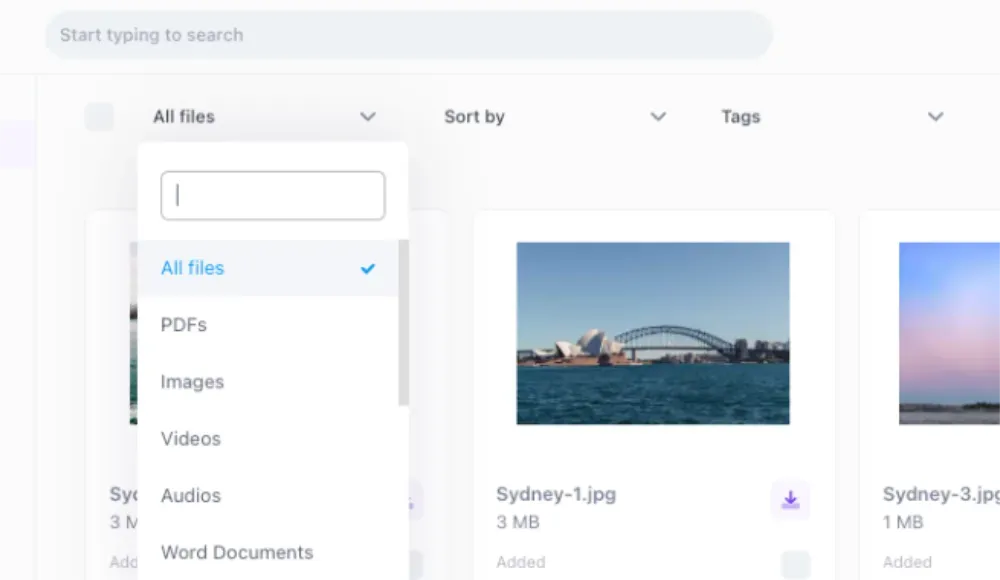Tick the checkbox on the Sydney-1.jpg card

[x=795, y=564]
